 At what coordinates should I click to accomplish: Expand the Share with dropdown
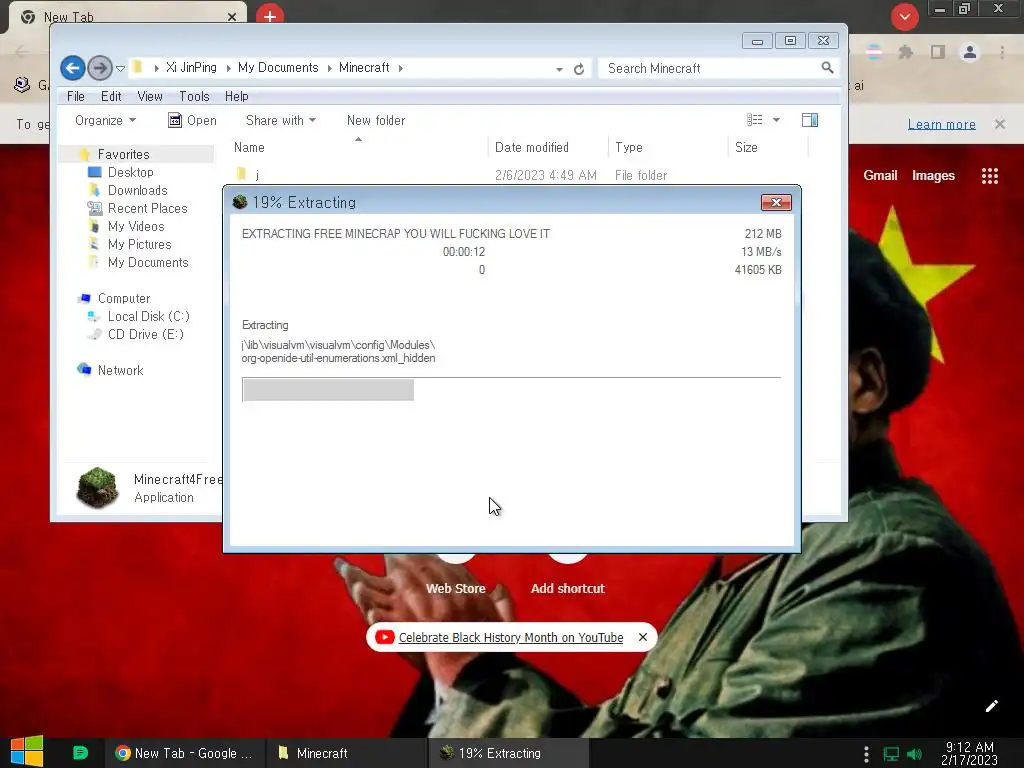281,120
